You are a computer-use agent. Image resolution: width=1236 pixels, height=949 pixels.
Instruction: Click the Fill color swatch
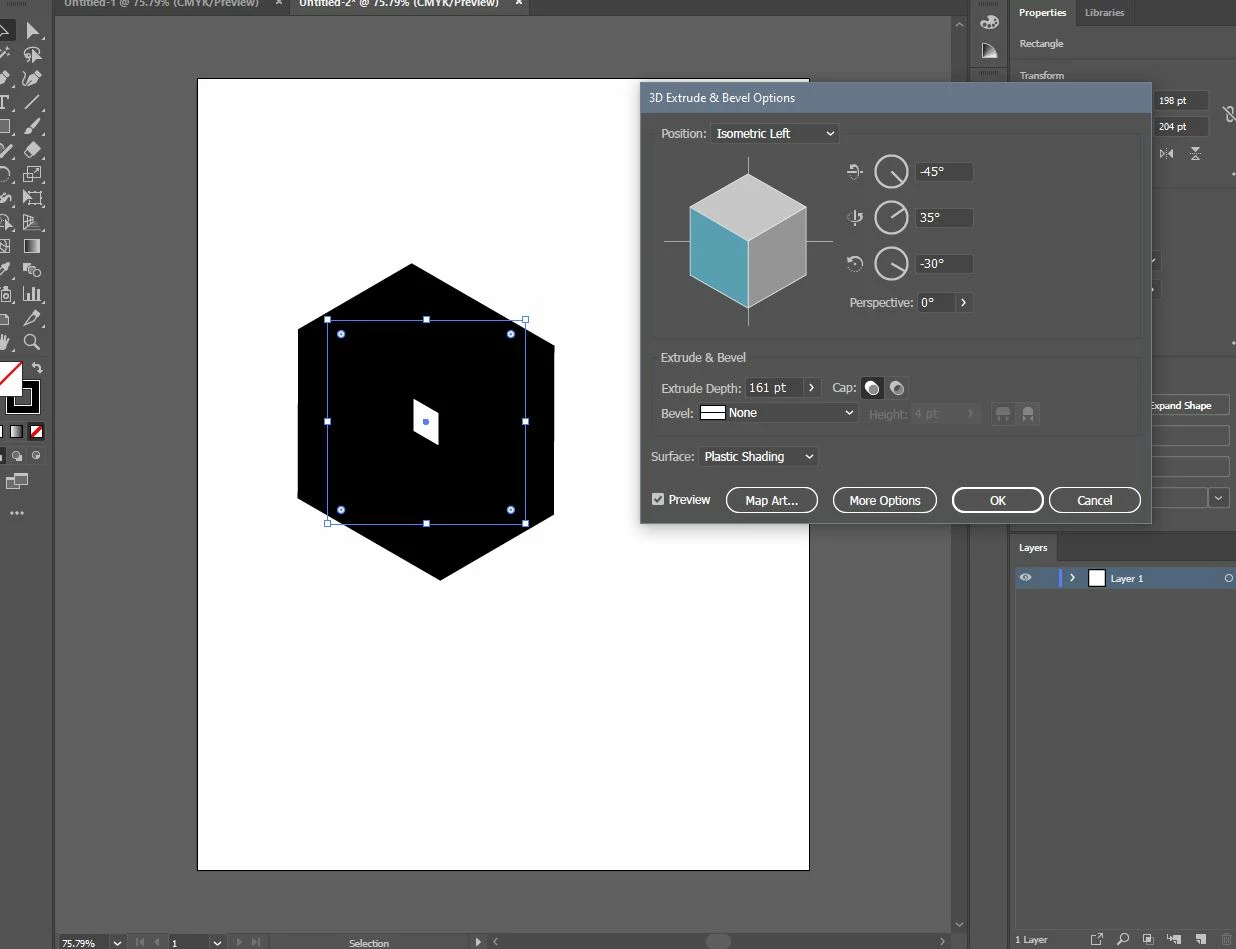[9, 377]
